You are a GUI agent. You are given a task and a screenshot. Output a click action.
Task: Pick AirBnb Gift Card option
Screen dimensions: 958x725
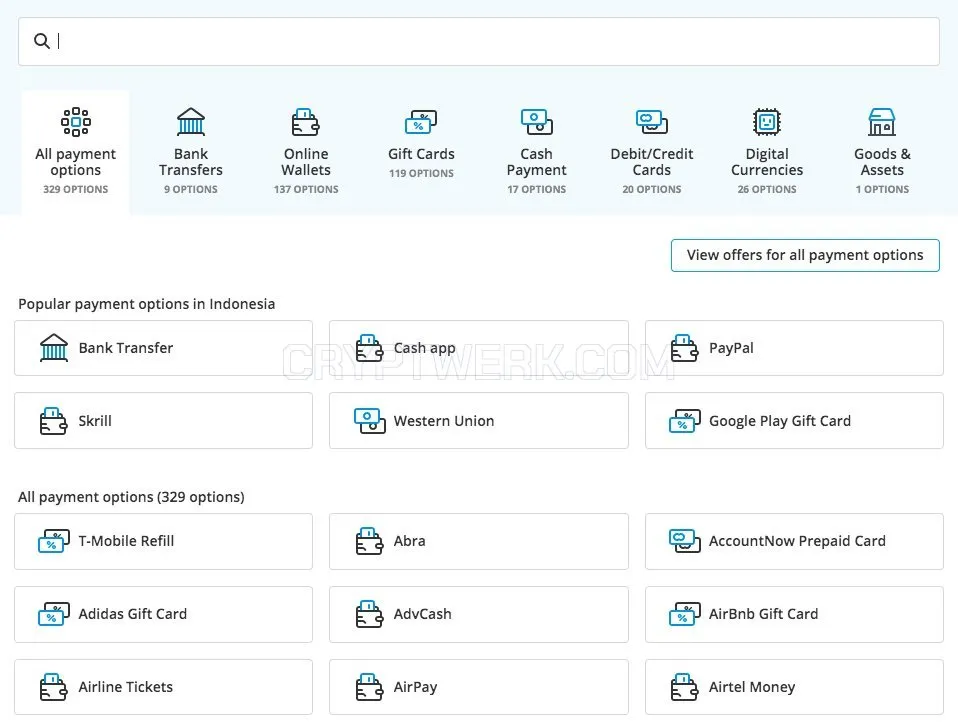coord(794,614)
